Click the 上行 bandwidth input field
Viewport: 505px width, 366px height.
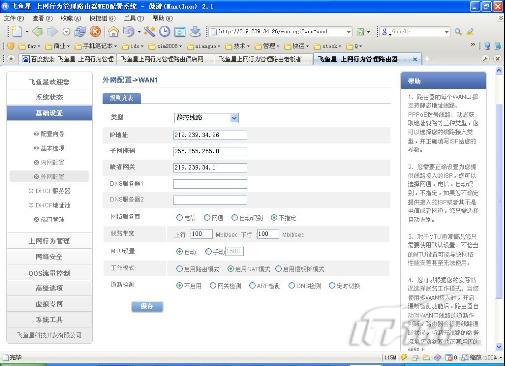pyautogui.click(x=201, y=234)
